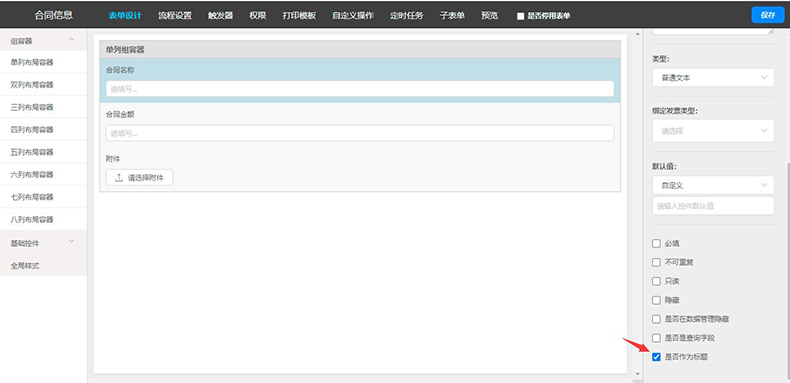
Task: Switch to the 表单设计 tab
Action: [x=125, y=15]
